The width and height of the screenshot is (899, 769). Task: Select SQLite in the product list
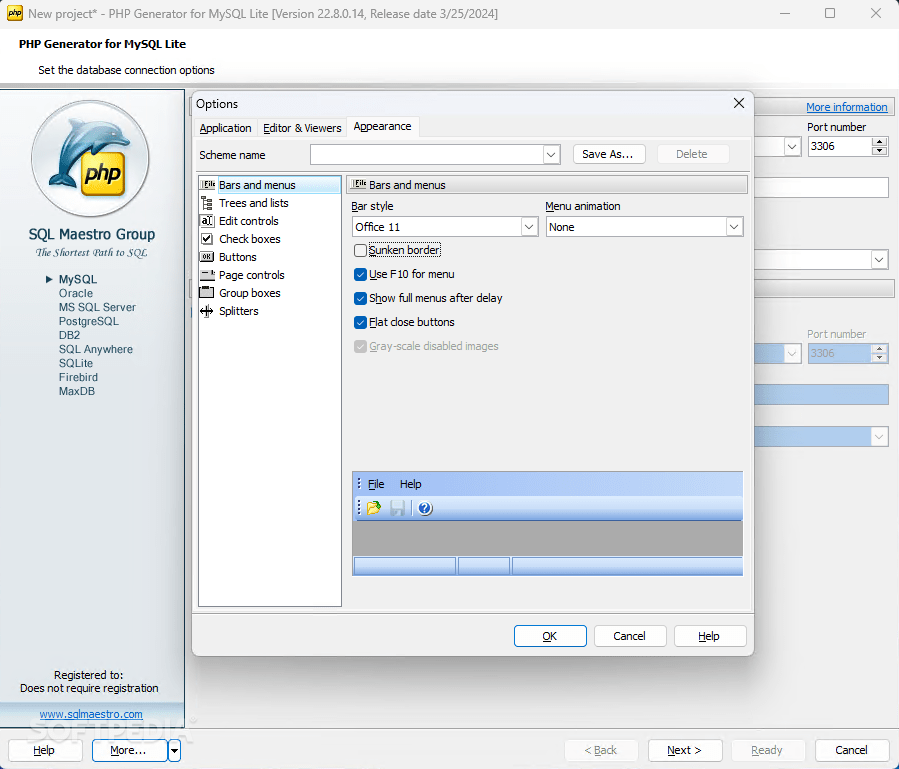coord(76,363)
